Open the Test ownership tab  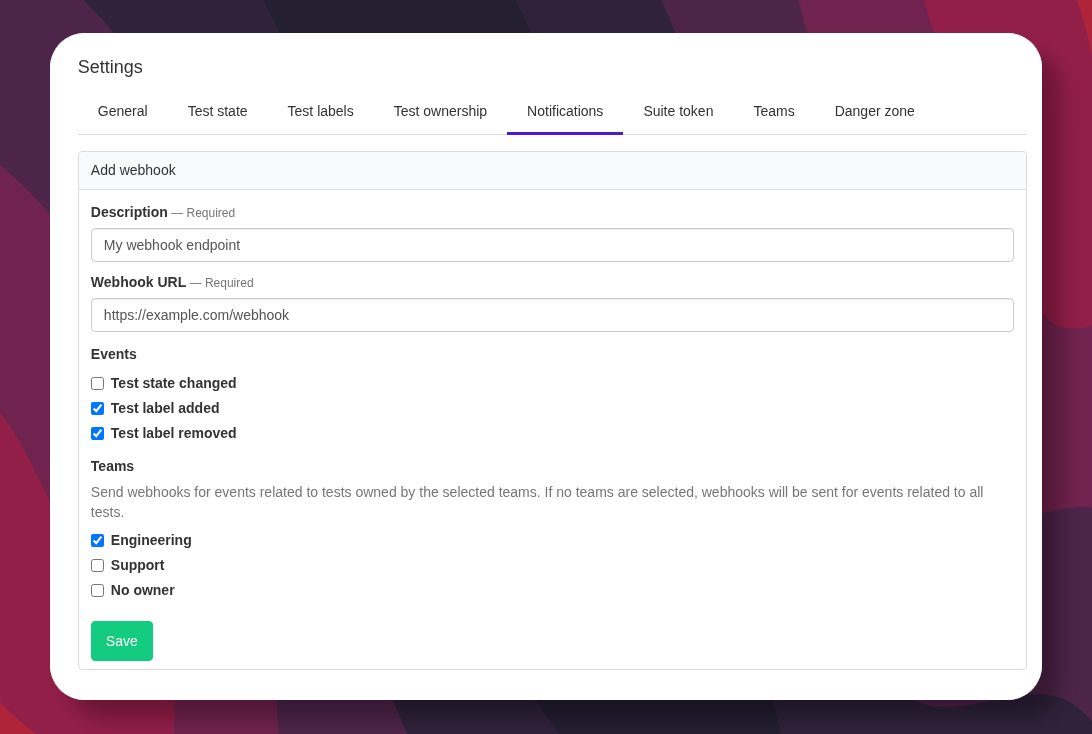tap(440, 111)
